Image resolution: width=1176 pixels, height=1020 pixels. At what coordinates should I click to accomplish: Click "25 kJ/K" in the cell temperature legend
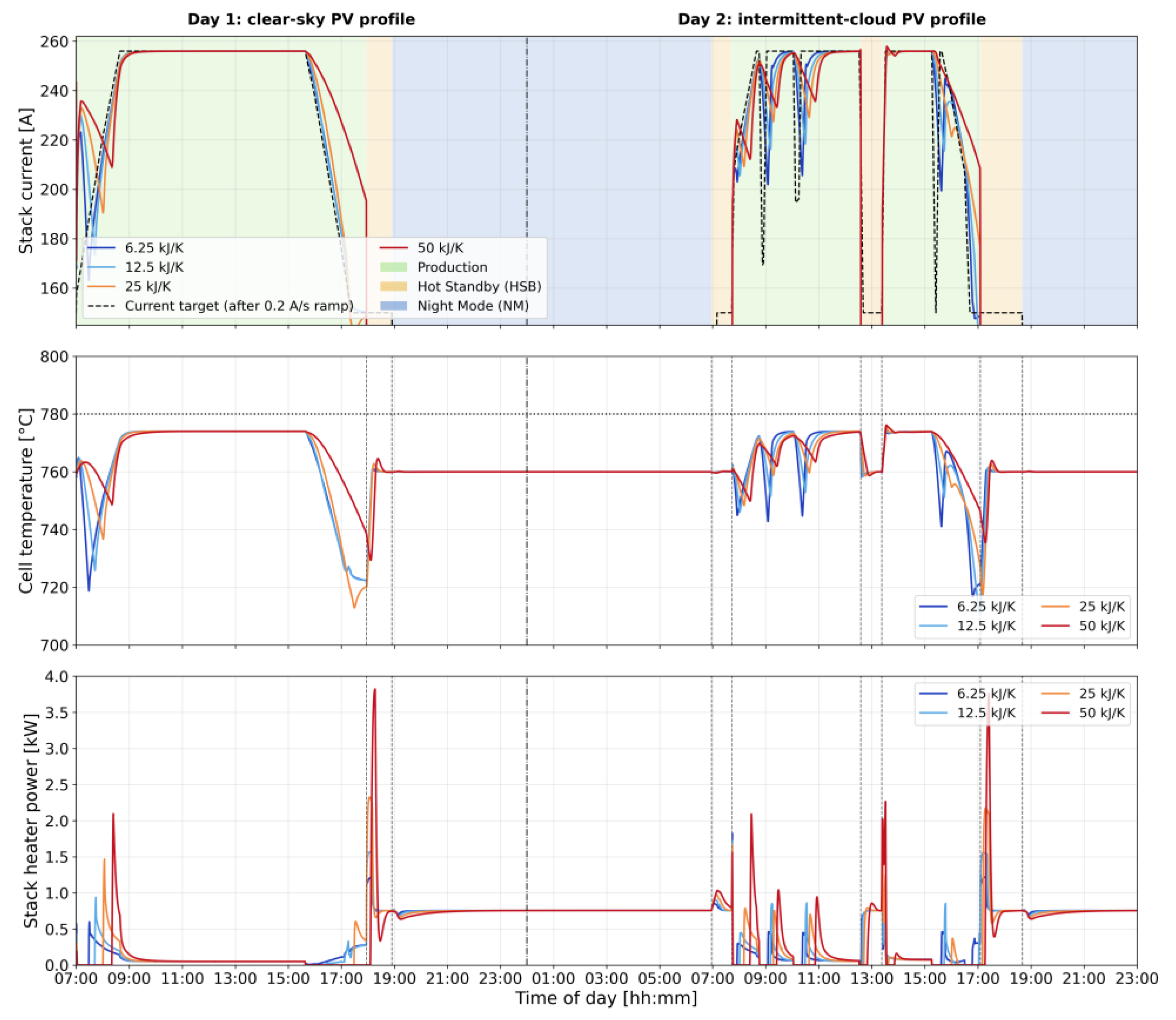pyautogui.click(x=1102, y=606)
